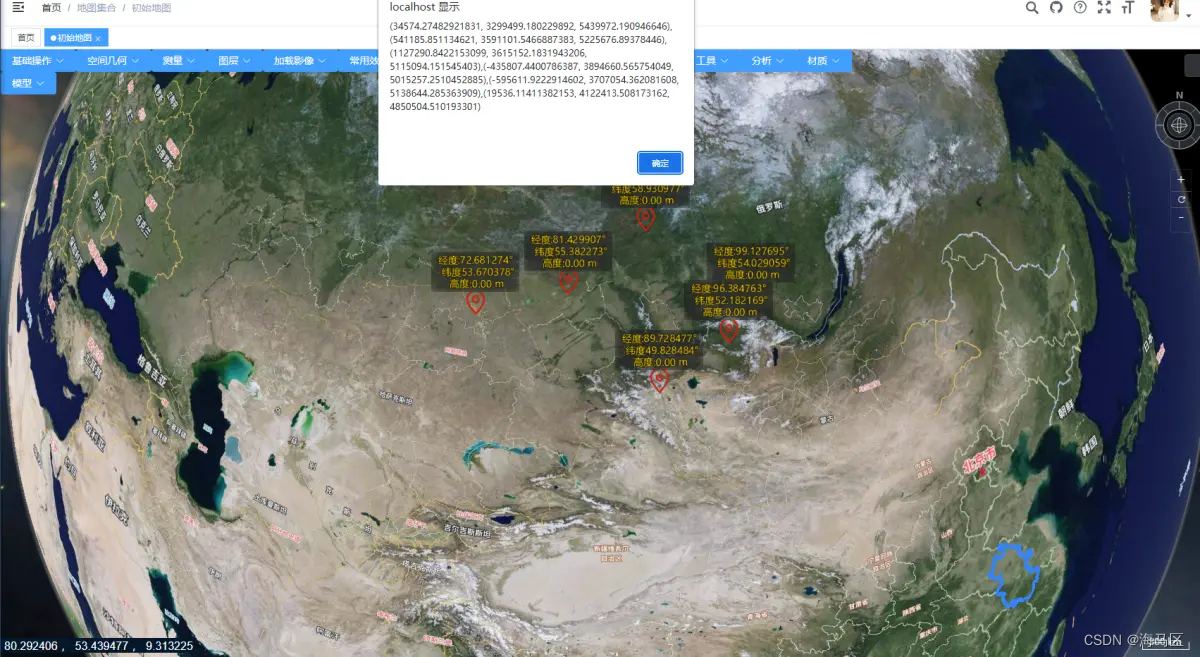Click the localhost 显示 dialog title

pyautogui.click(x=424, y=7)
